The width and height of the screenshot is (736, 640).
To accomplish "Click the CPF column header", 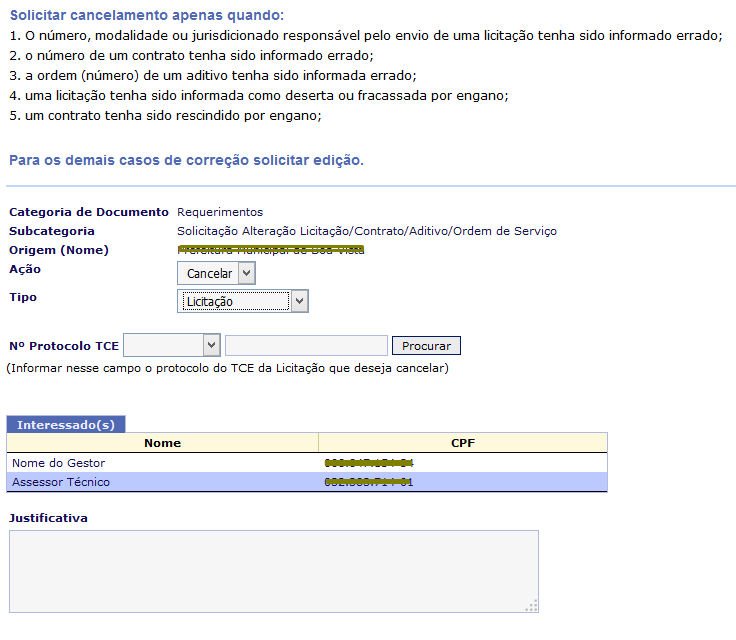I will [462, 442].
